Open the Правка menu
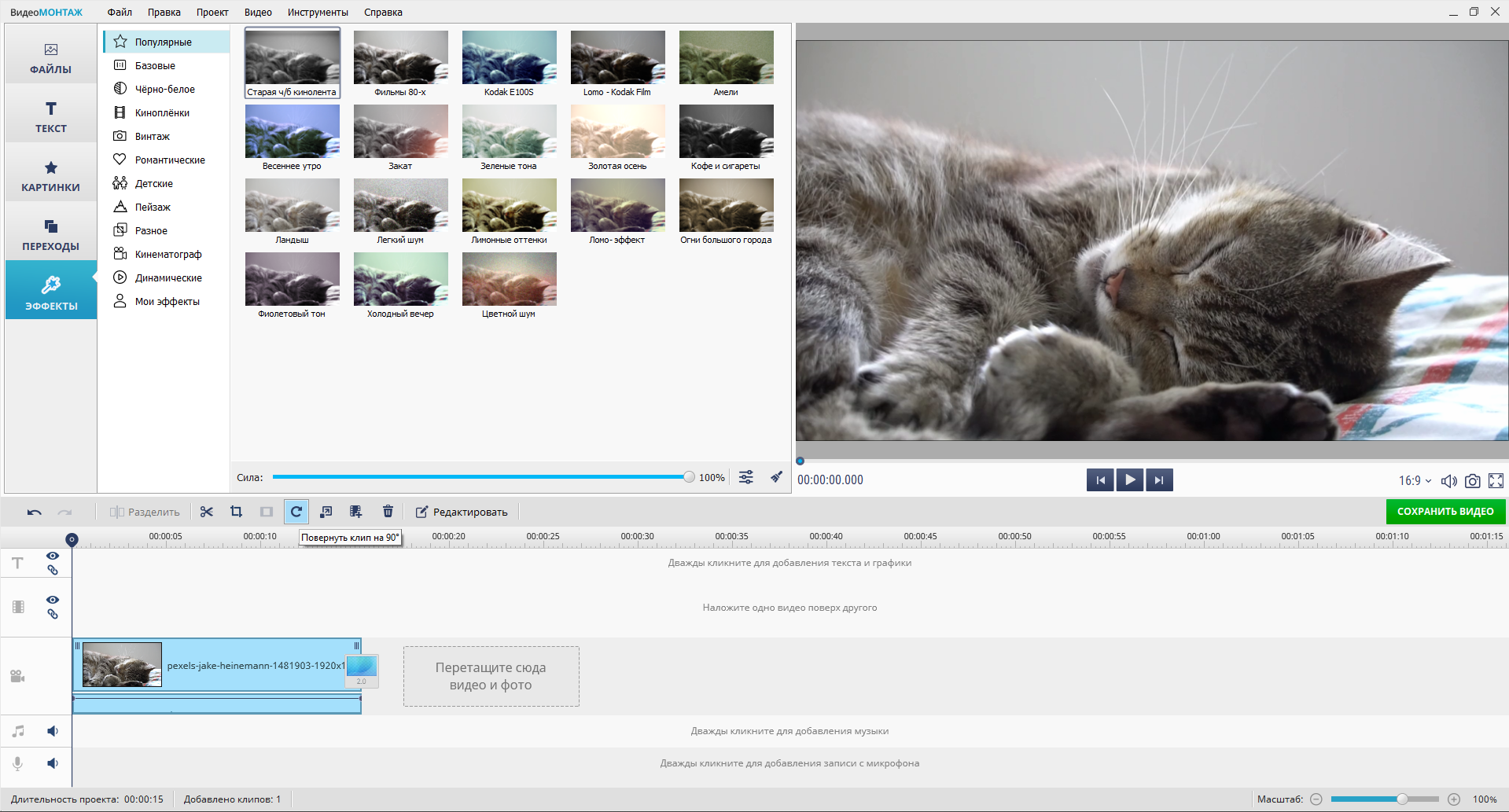Image resolution: width=1509 pixels, height=812 pixels. tap(164, 12)
